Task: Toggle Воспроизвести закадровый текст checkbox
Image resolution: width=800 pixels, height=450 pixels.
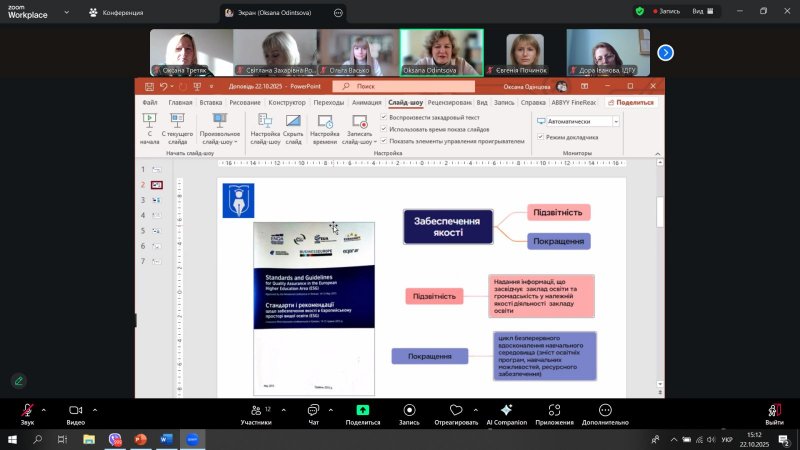Action: tap(384, 117)
